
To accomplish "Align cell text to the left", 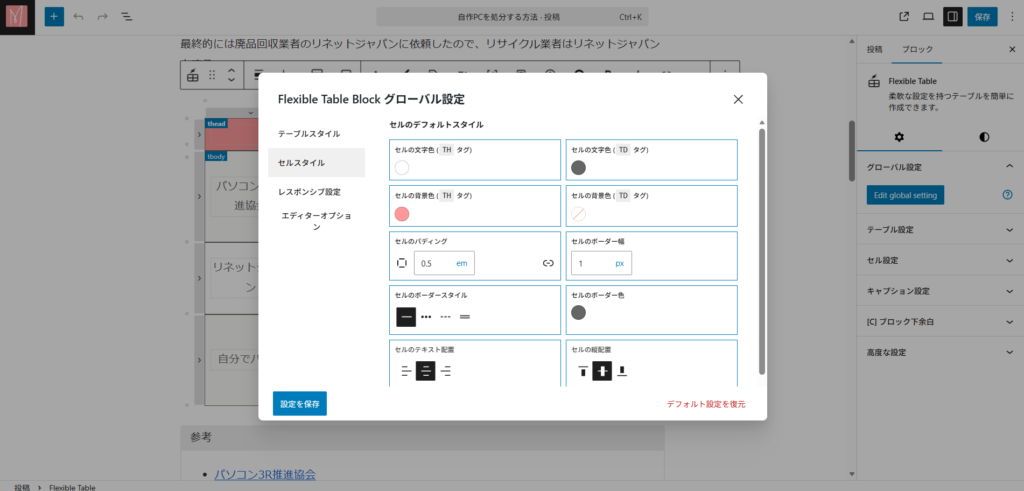I will 406,371.
